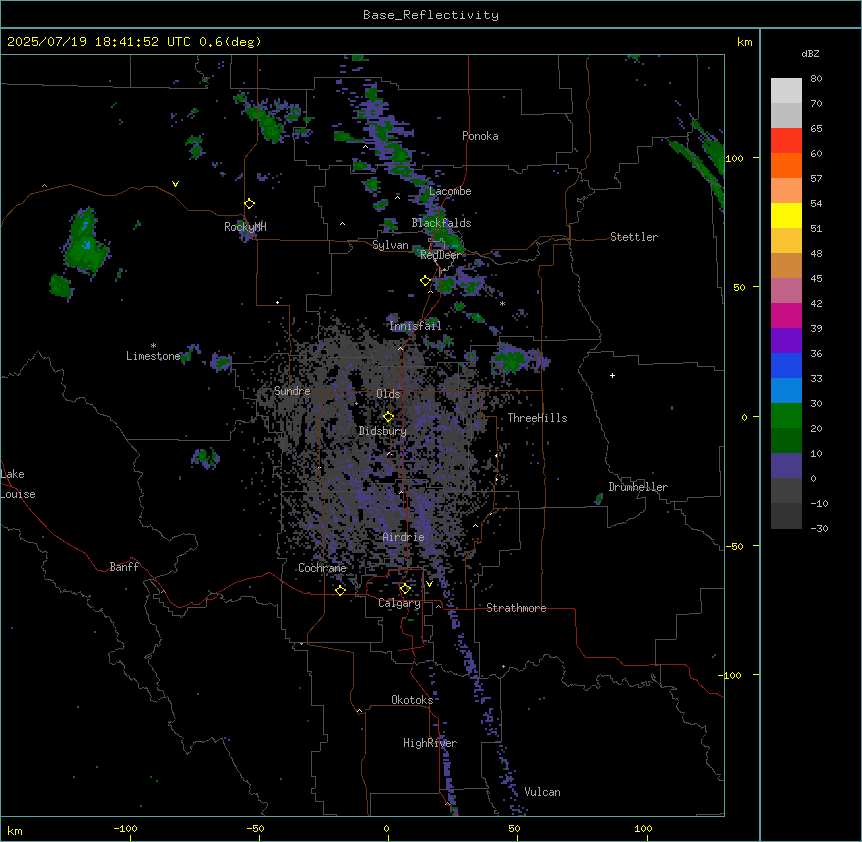Pick the red 60-65 dBZ legend swatch
862x842 pixels.
[786, 141]
